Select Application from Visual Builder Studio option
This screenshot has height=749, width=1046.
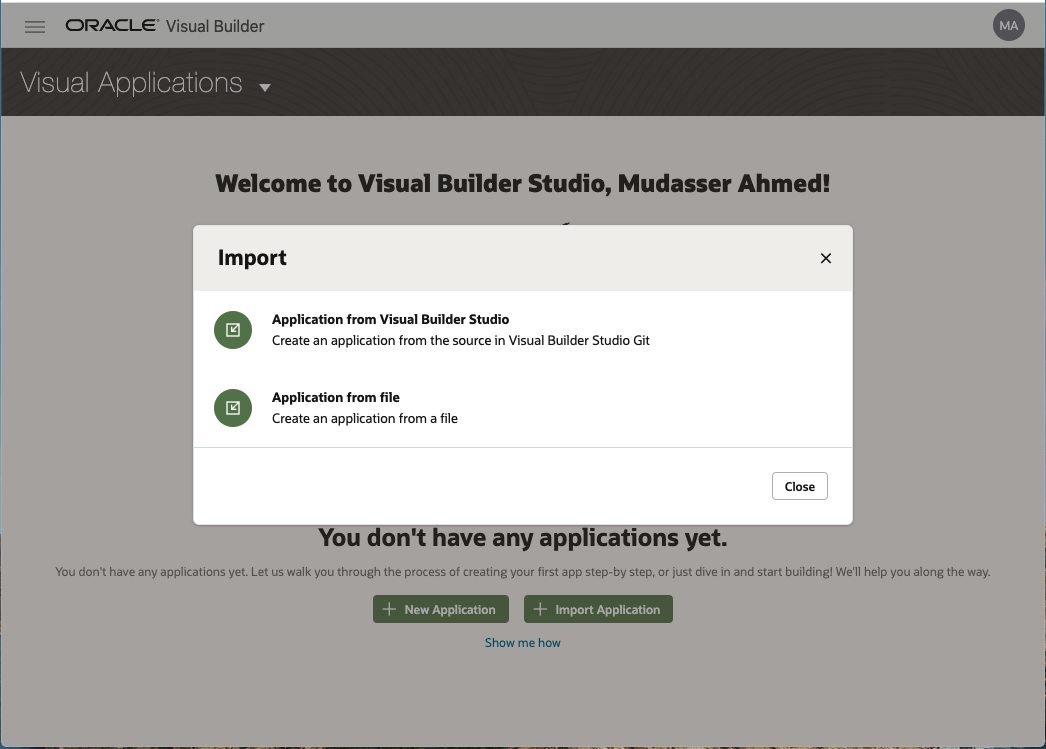click(391, 319)
